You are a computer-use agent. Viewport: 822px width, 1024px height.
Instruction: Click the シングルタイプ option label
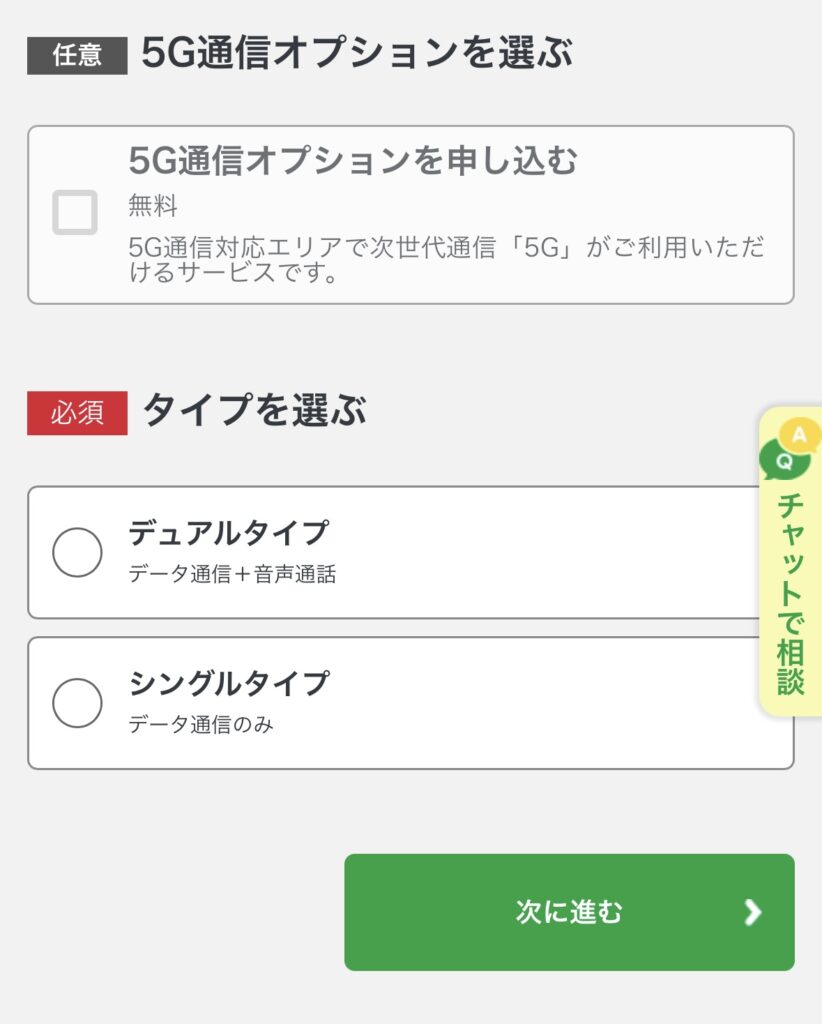click(x=229, y=684)
